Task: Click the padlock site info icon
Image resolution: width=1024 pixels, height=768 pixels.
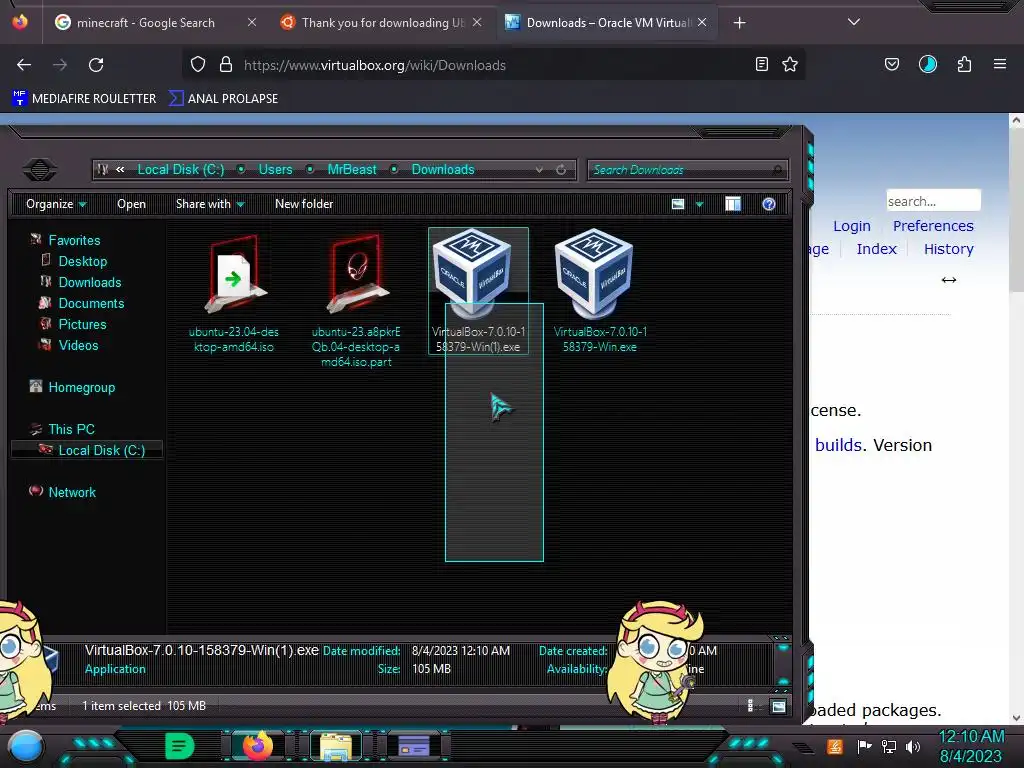Action: pos(226,64)
